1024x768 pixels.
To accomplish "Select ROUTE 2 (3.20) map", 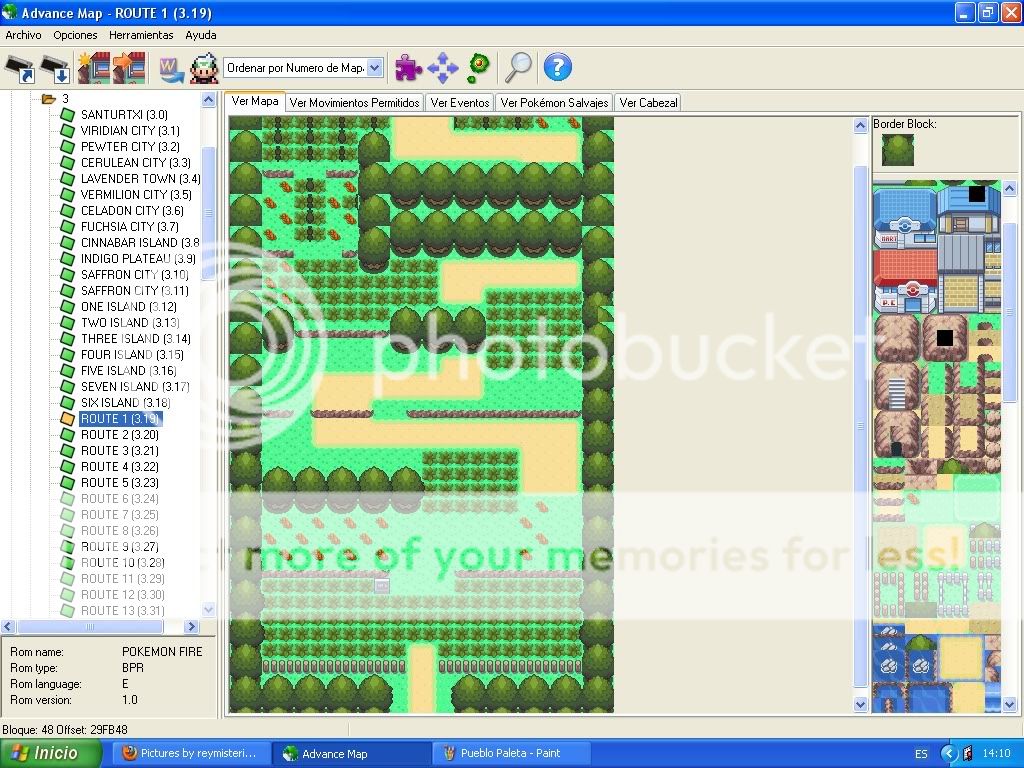I will pyautogui.click(x=120, y=435).
